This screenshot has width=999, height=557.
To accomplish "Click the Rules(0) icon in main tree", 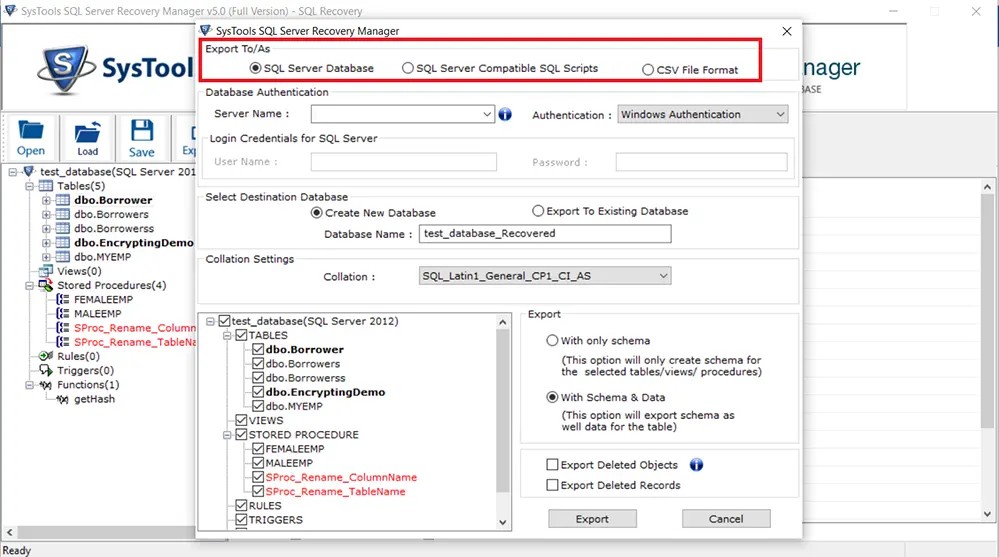I will tap(46, 356).
